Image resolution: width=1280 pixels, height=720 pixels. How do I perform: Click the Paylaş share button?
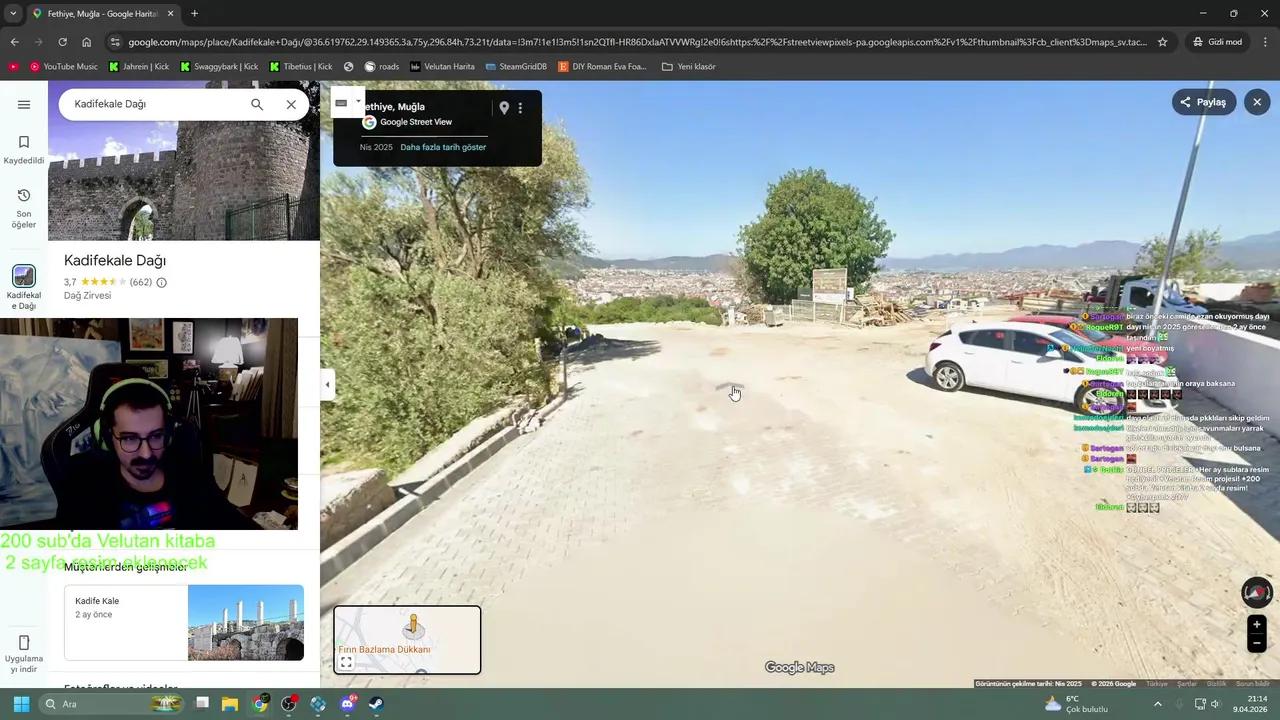coord(1205,101)
